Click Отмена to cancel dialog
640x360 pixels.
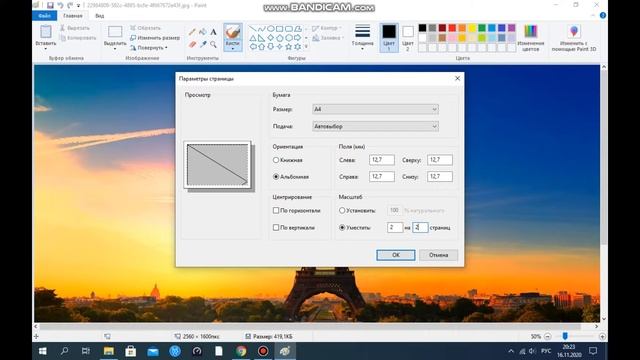click(x=438, y=255)
